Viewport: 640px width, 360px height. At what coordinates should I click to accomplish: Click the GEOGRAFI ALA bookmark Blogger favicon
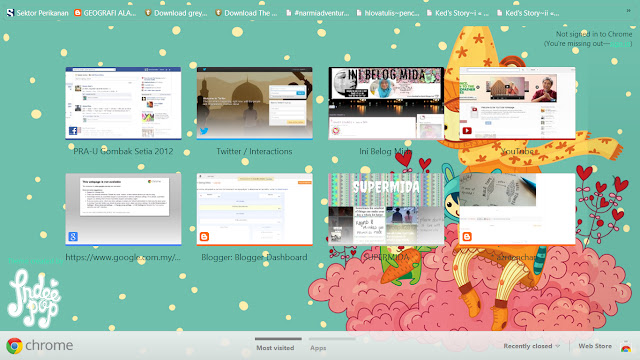78,13
